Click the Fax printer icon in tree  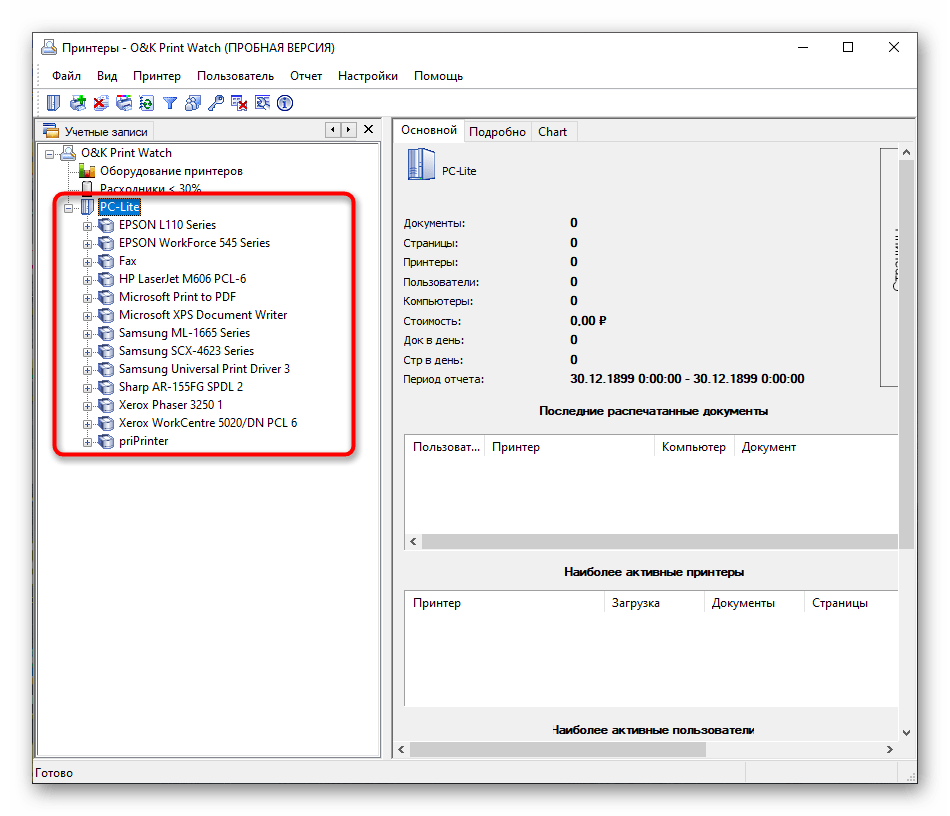click(x=106, y=261)
